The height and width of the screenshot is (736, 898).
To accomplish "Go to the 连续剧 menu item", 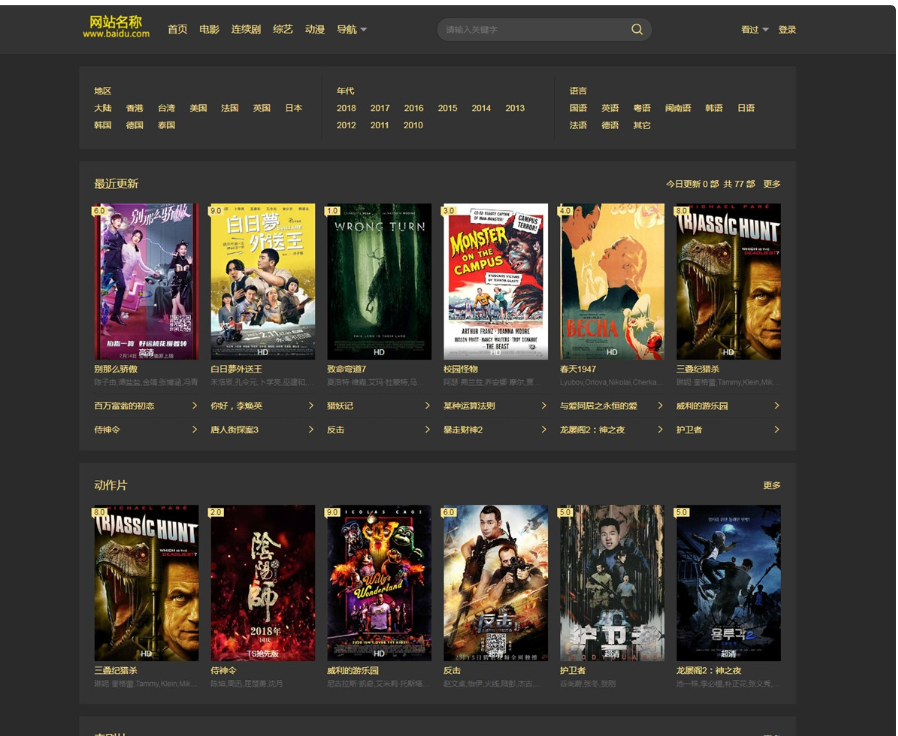I will click(246, 30).
